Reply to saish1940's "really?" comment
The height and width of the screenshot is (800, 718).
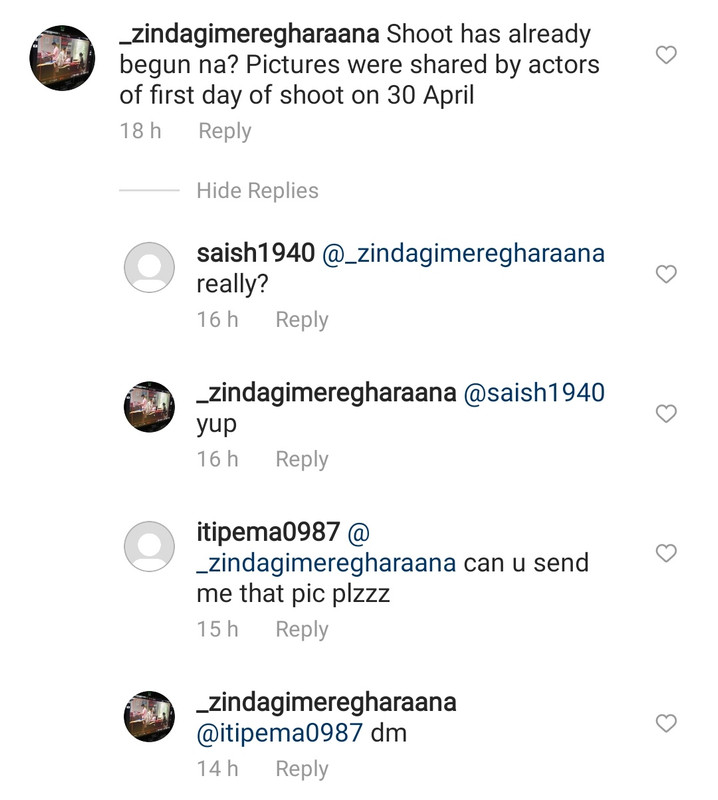302,320
